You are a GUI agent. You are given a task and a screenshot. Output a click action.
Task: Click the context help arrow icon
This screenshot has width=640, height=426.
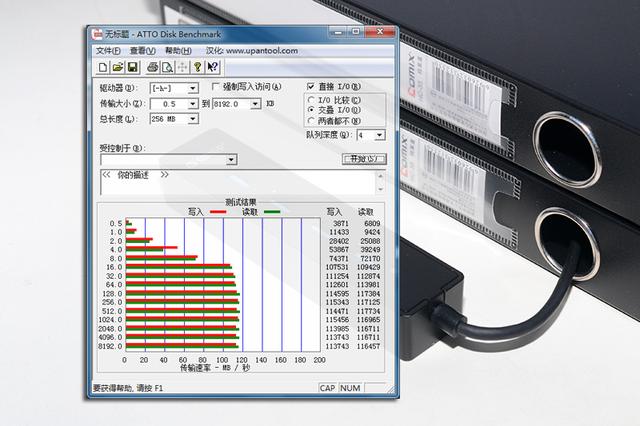coord(212,67)
